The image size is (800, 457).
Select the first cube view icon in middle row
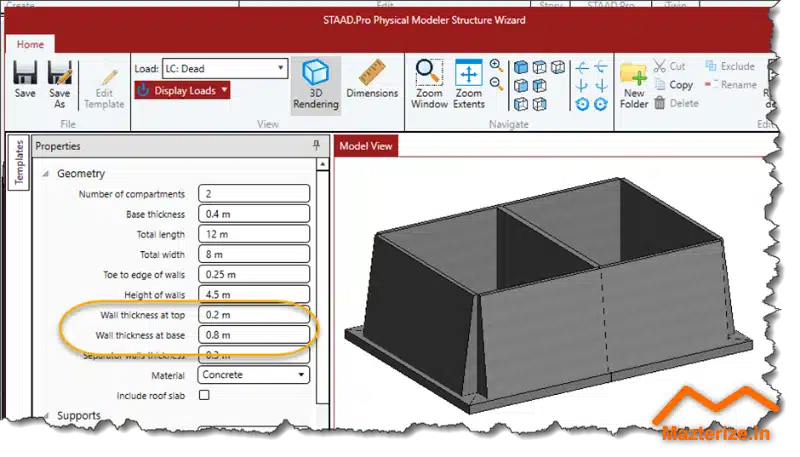[520, 86]
